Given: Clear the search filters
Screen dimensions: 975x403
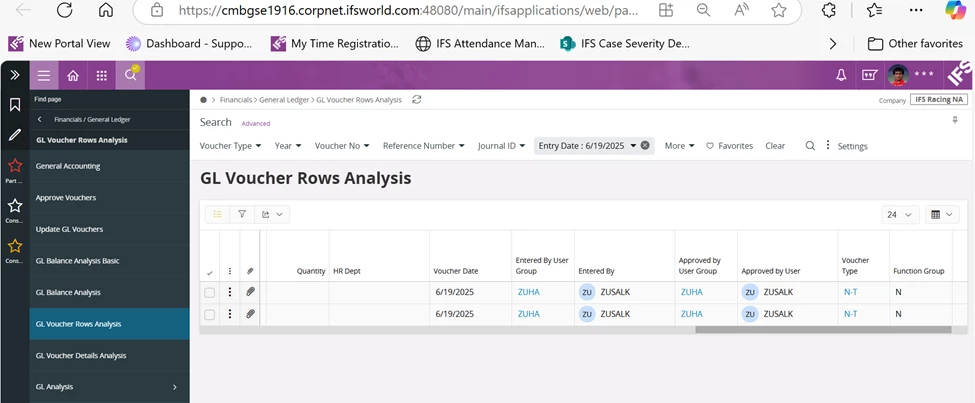Looking at the screenshot, I should (x=775, y=146).
